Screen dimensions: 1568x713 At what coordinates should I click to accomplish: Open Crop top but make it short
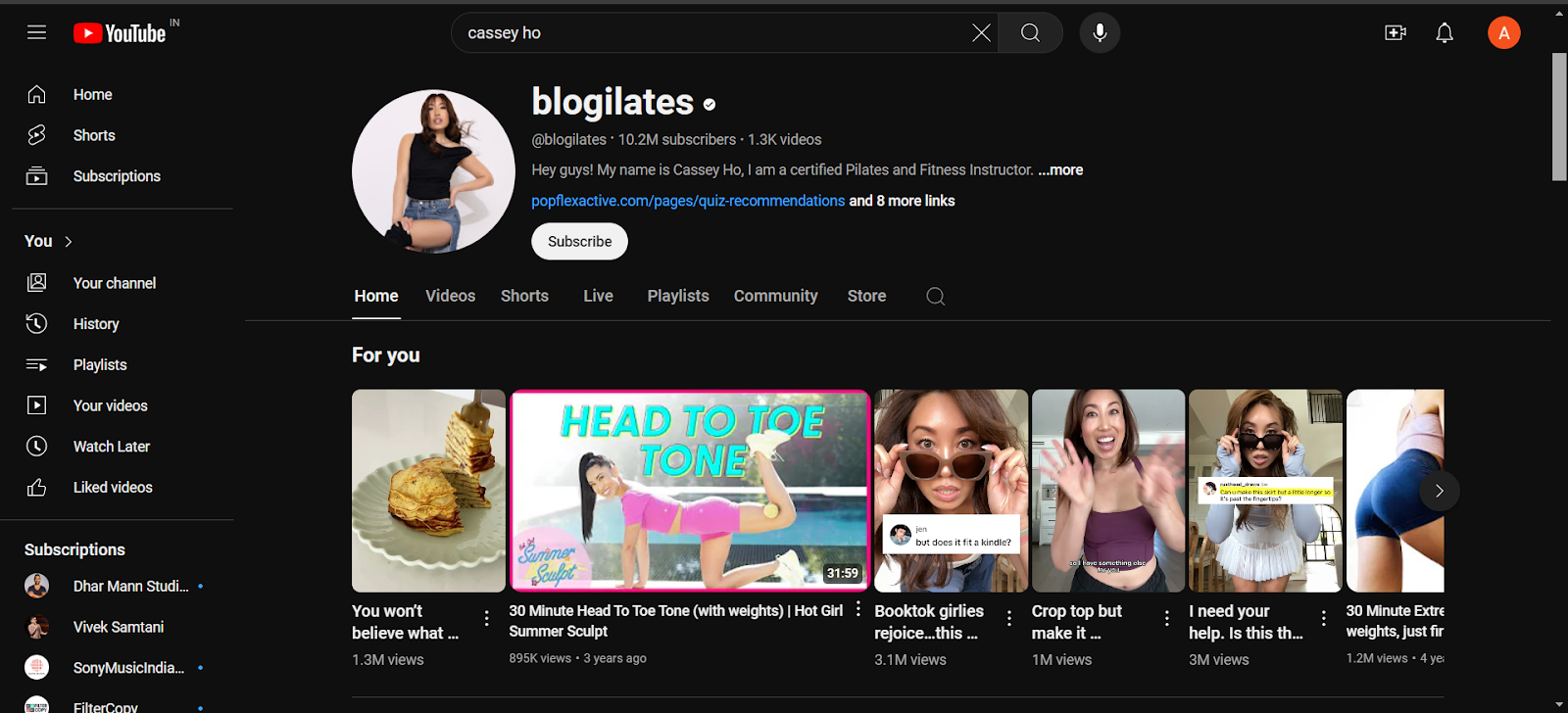tap(1108, 491)
